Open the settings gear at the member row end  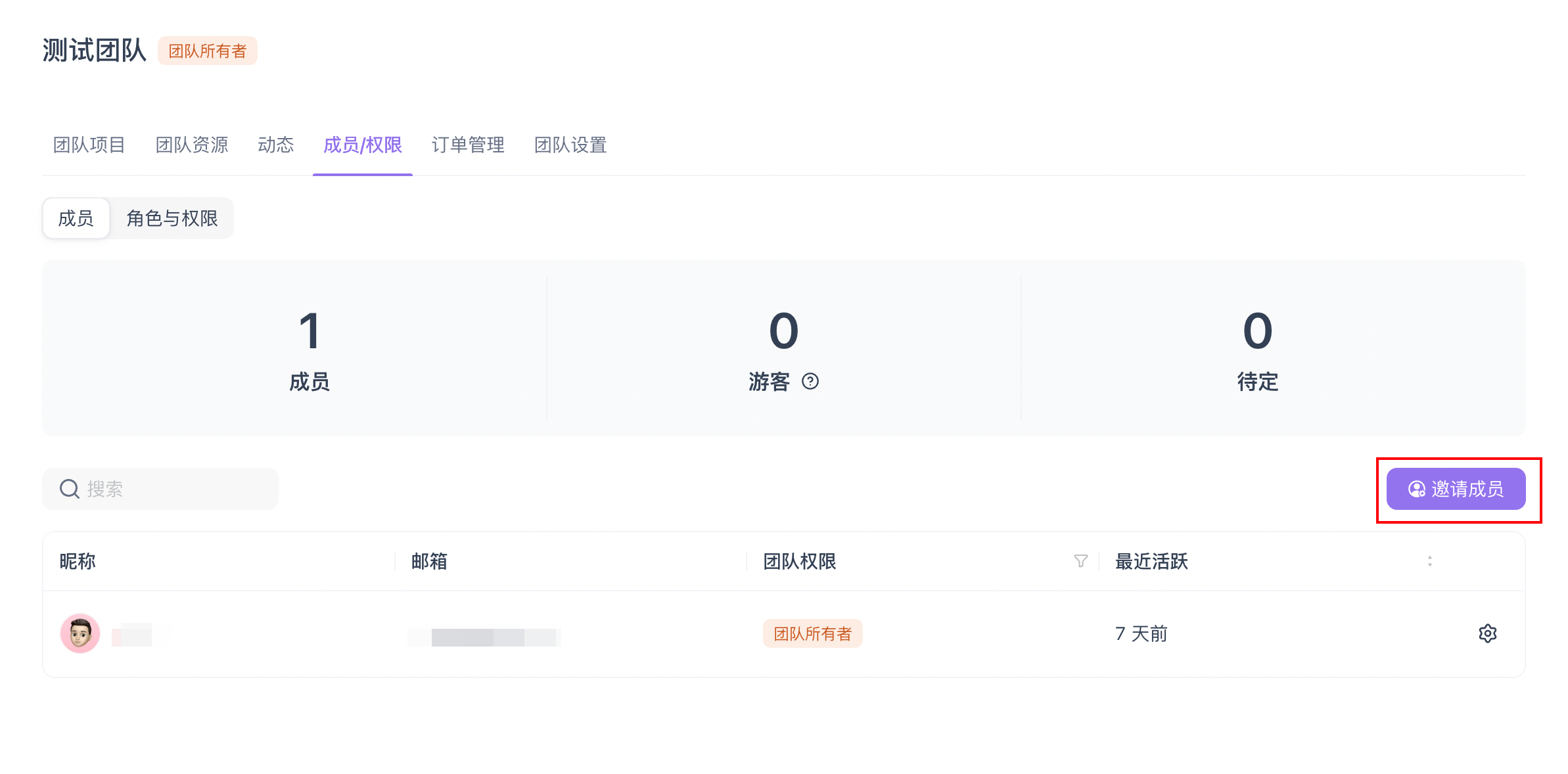1488,633
